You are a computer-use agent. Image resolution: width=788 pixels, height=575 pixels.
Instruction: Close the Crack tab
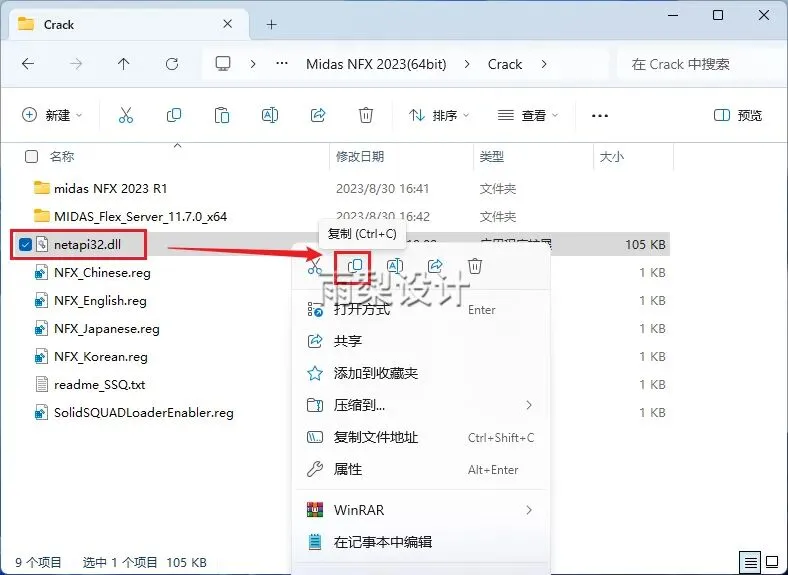[228, 24]
